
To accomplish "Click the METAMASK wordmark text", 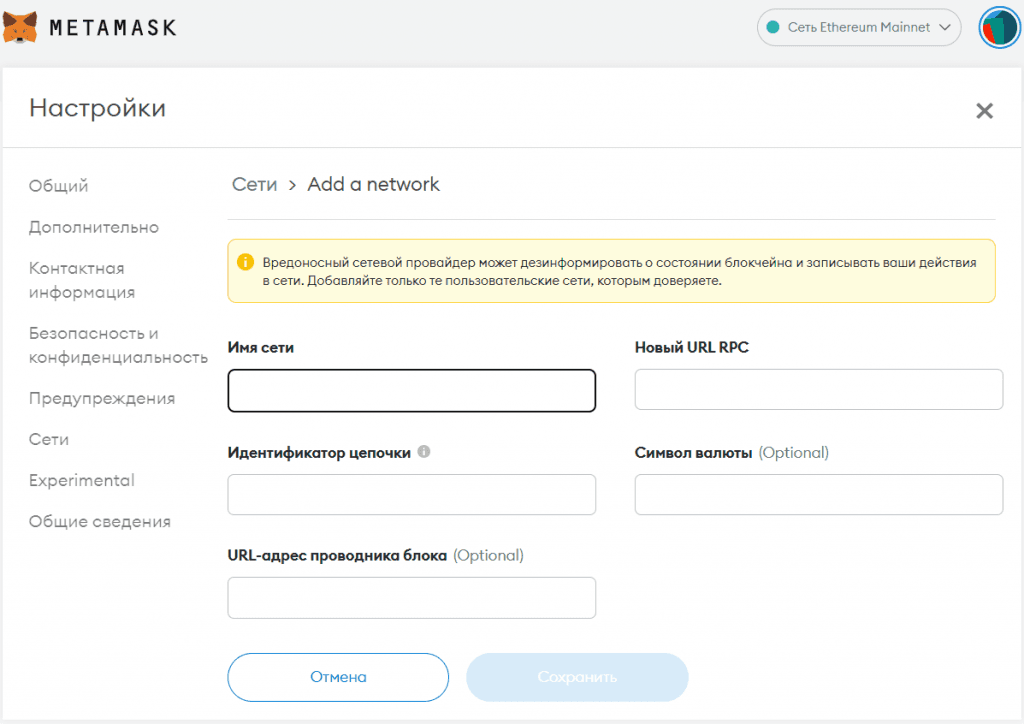I will pyautogui.click(x=113, y=27).
